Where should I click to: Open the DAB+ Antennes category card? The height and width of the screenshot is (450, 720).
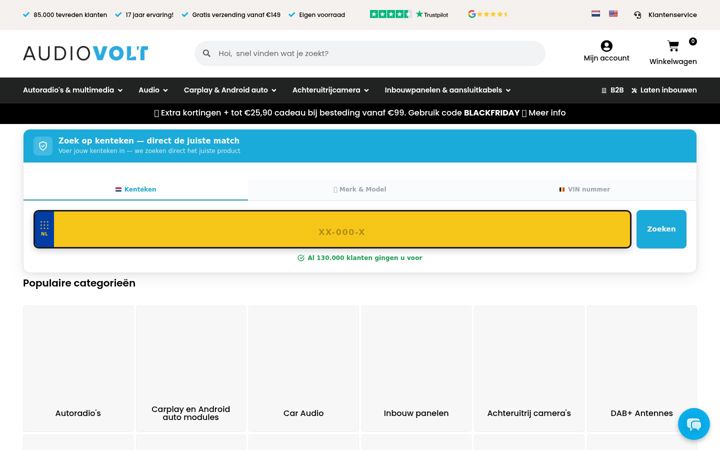pyautogui.click(x=641, y=368)
